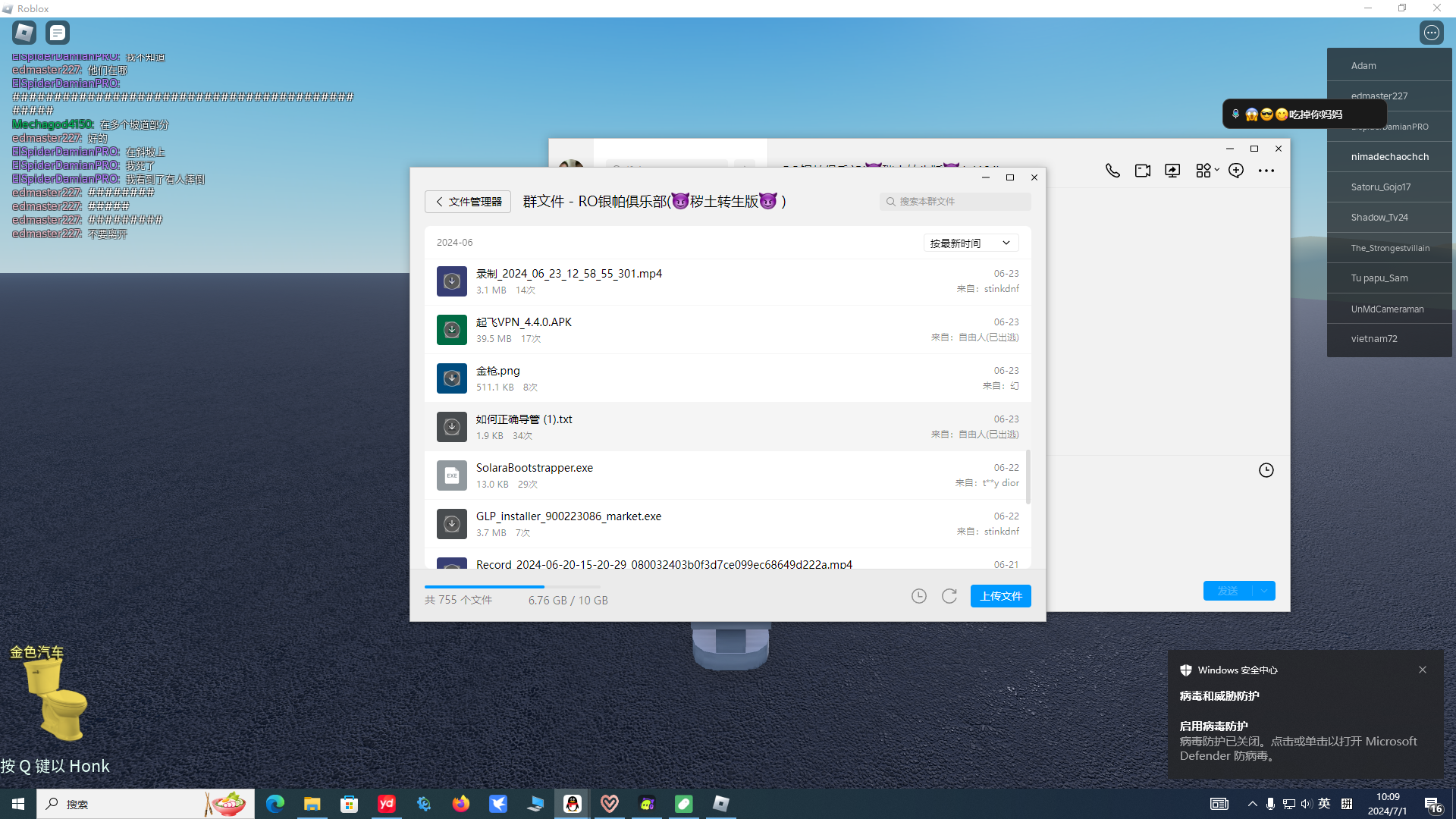Toggle the Roblox chat window icon
This screenshot has height=819, width=1456.
tap(58, 33)
